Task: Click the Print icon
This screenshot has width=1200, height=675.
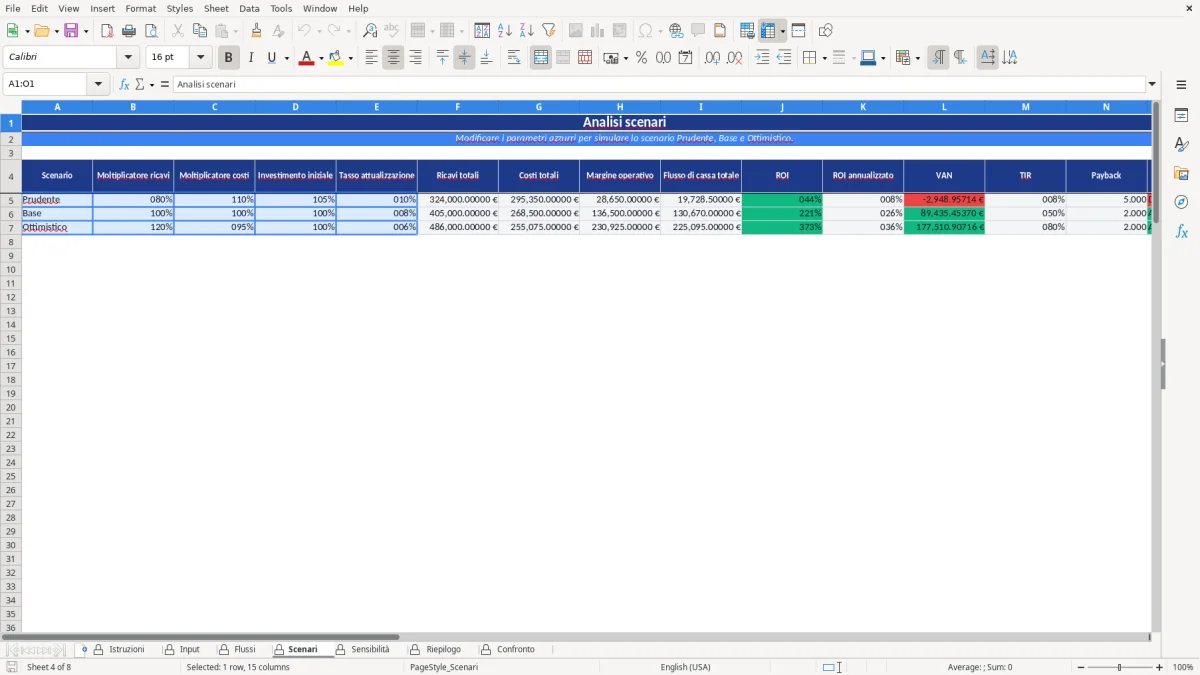Action: click(x=129, y=31)
